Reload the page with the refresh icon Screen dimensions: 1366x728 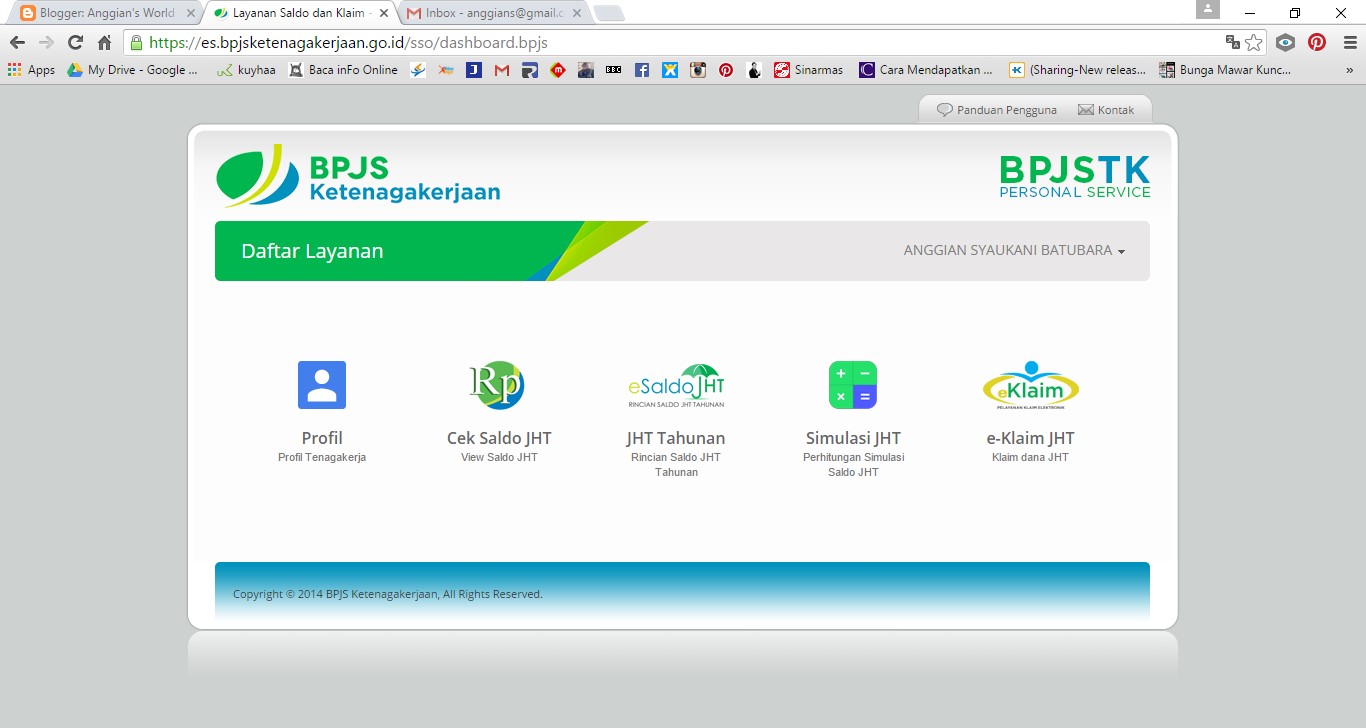coord(75,43)
